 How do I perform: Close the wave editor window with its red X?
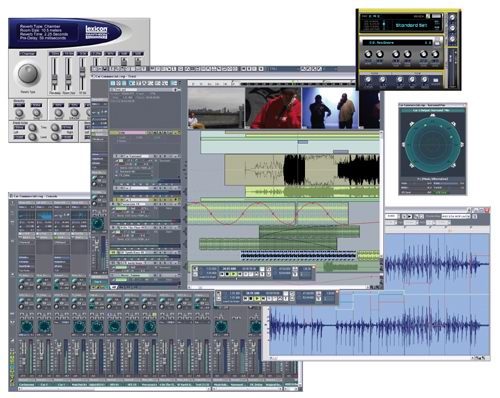(487, 210)
